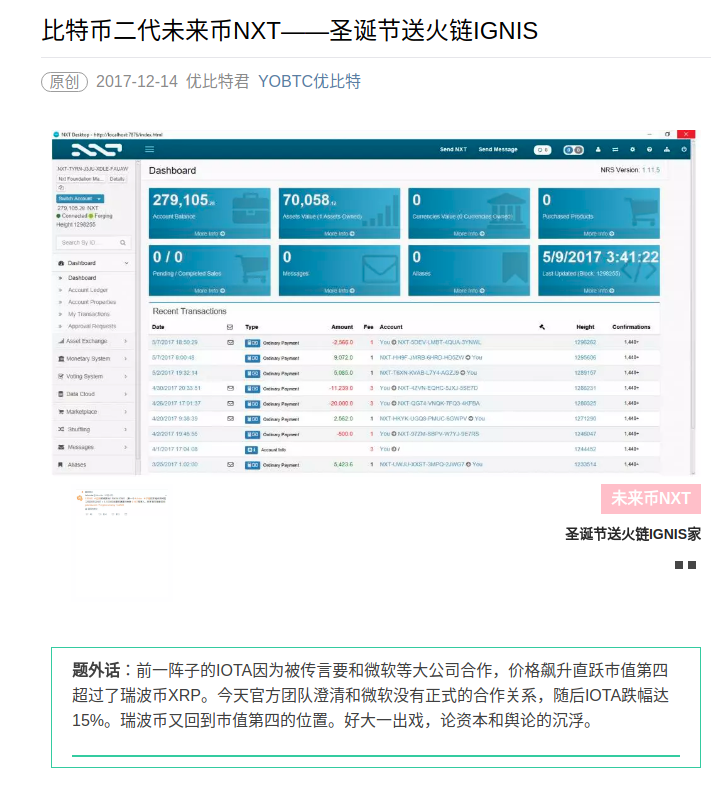Click More Info on Purchased Products tile

pos(599,234)
